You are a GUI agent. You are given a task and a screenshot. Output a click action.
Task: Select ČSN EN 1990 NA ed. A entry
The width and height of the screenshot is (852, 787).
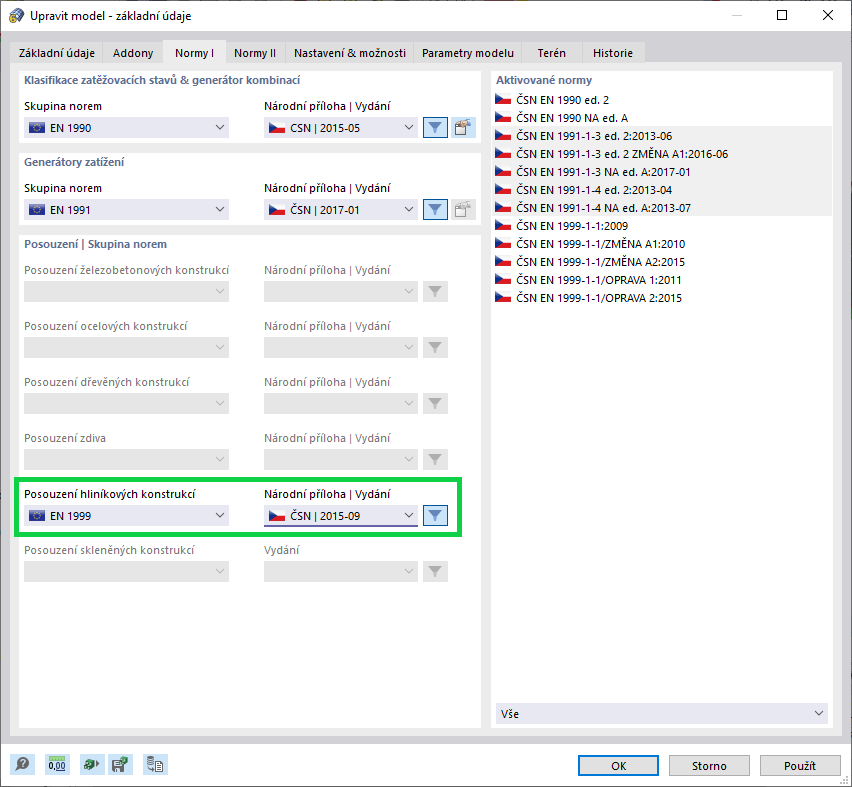click(662, 118)
